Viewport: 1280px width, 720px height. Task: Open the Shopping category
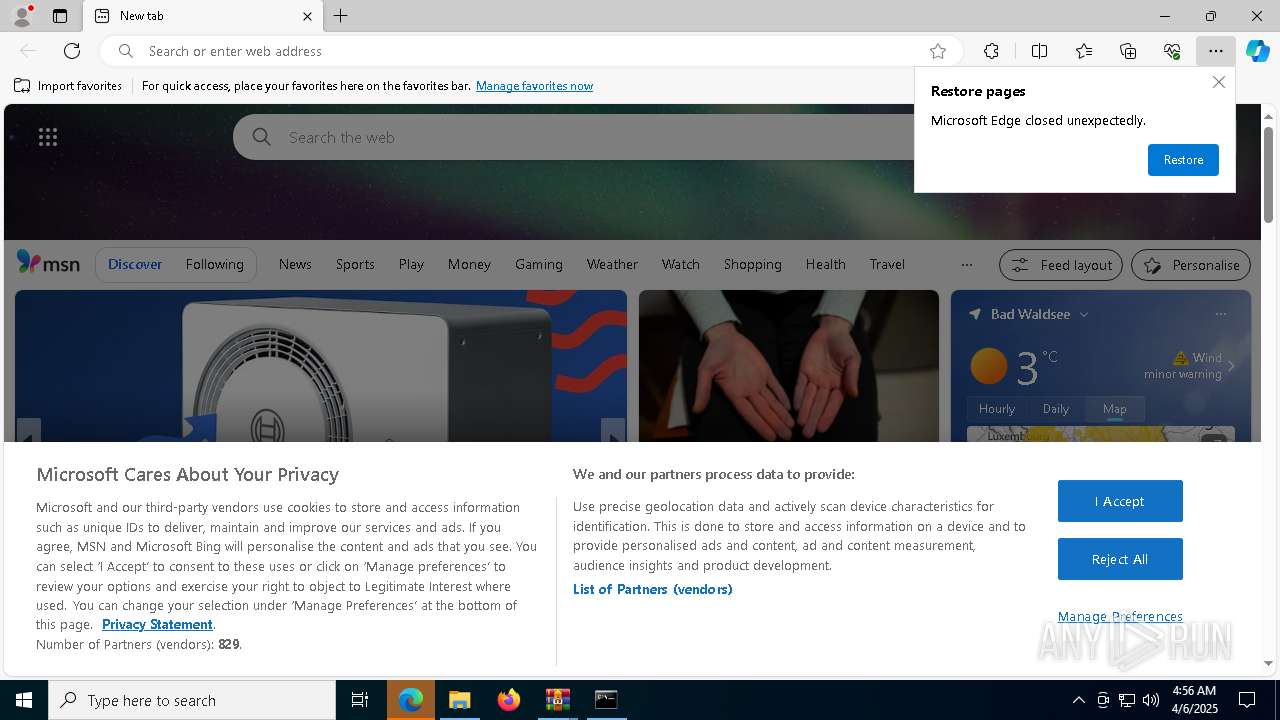(752, 264)
